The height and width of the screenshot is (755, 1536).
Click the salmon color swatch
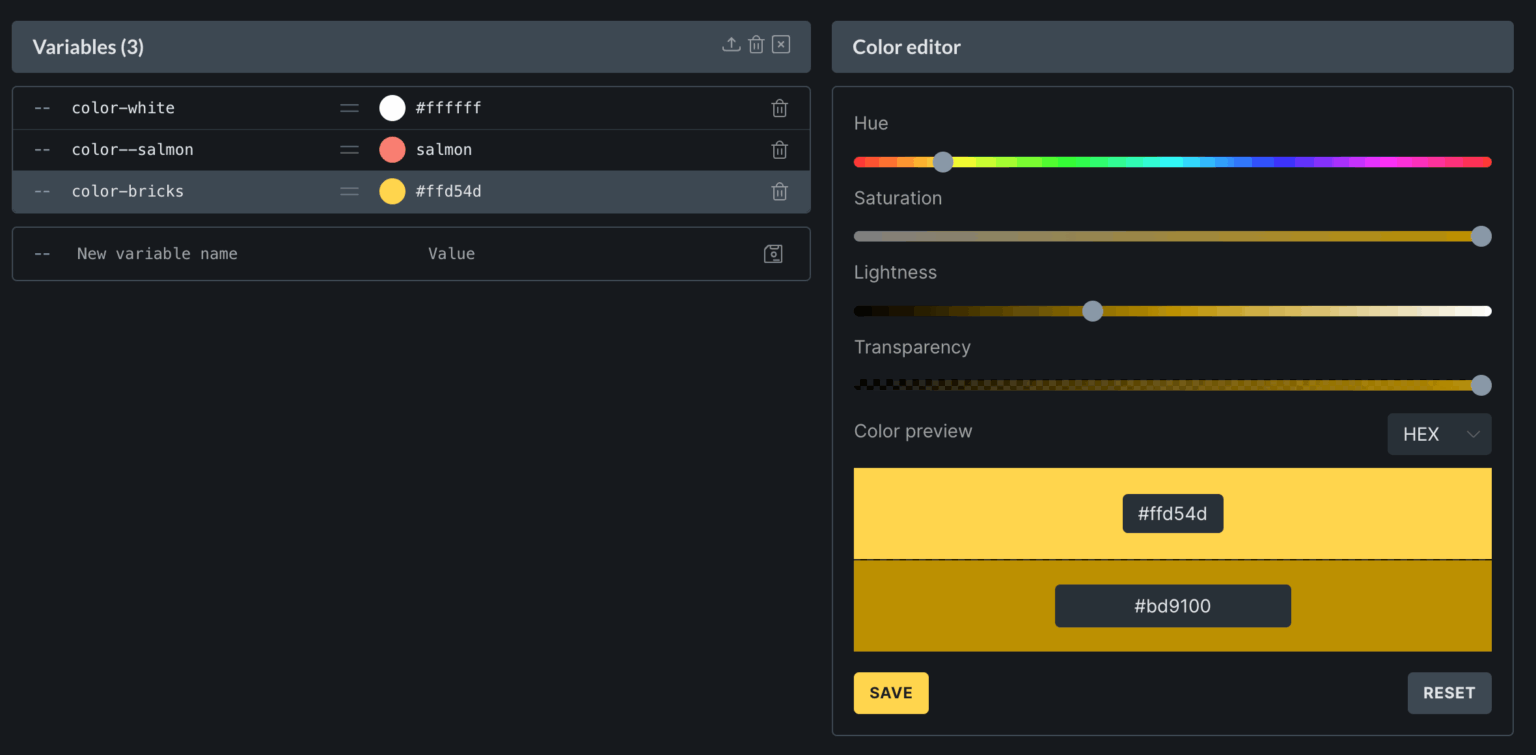tap(392, 149)
